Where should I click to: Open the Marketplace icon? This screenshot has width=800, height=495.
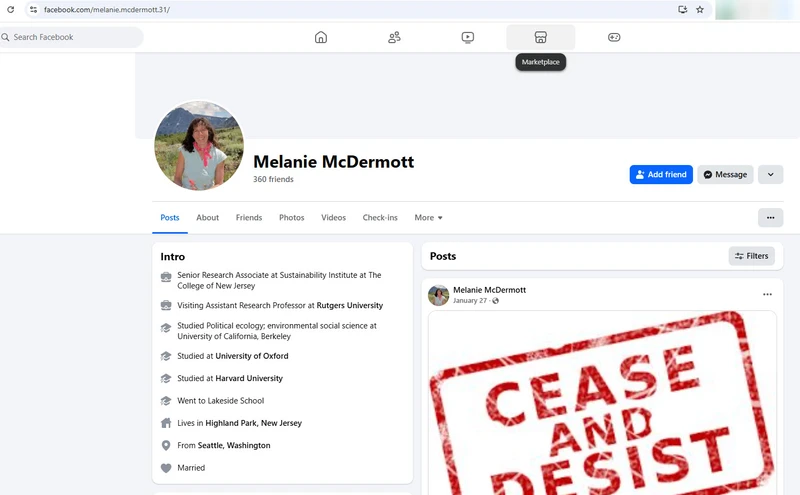tap(541, 37)
